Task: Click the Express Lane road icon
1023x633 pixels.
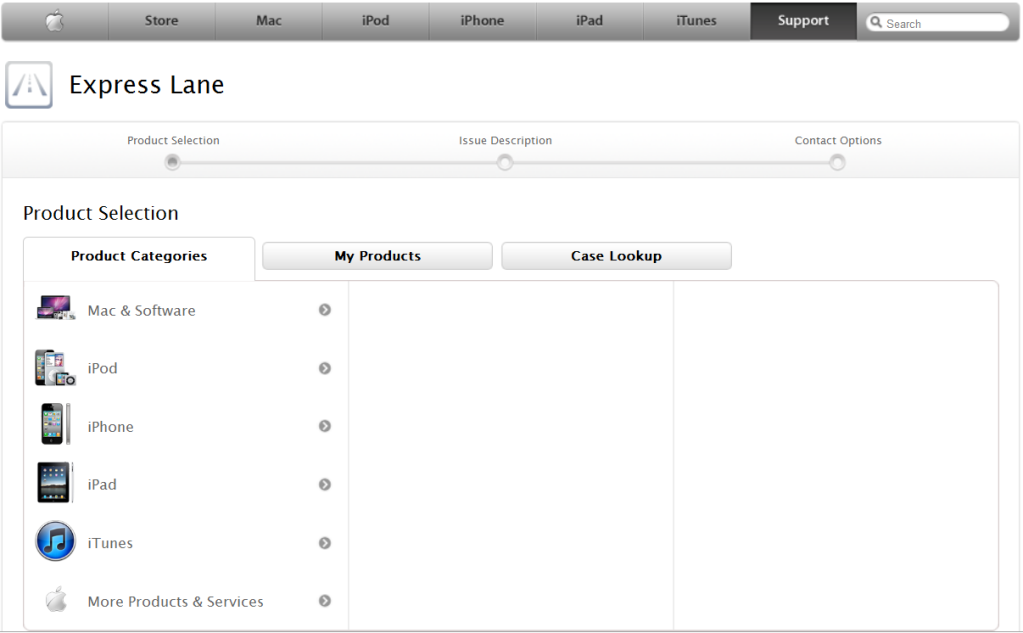Action: [29, 85]
